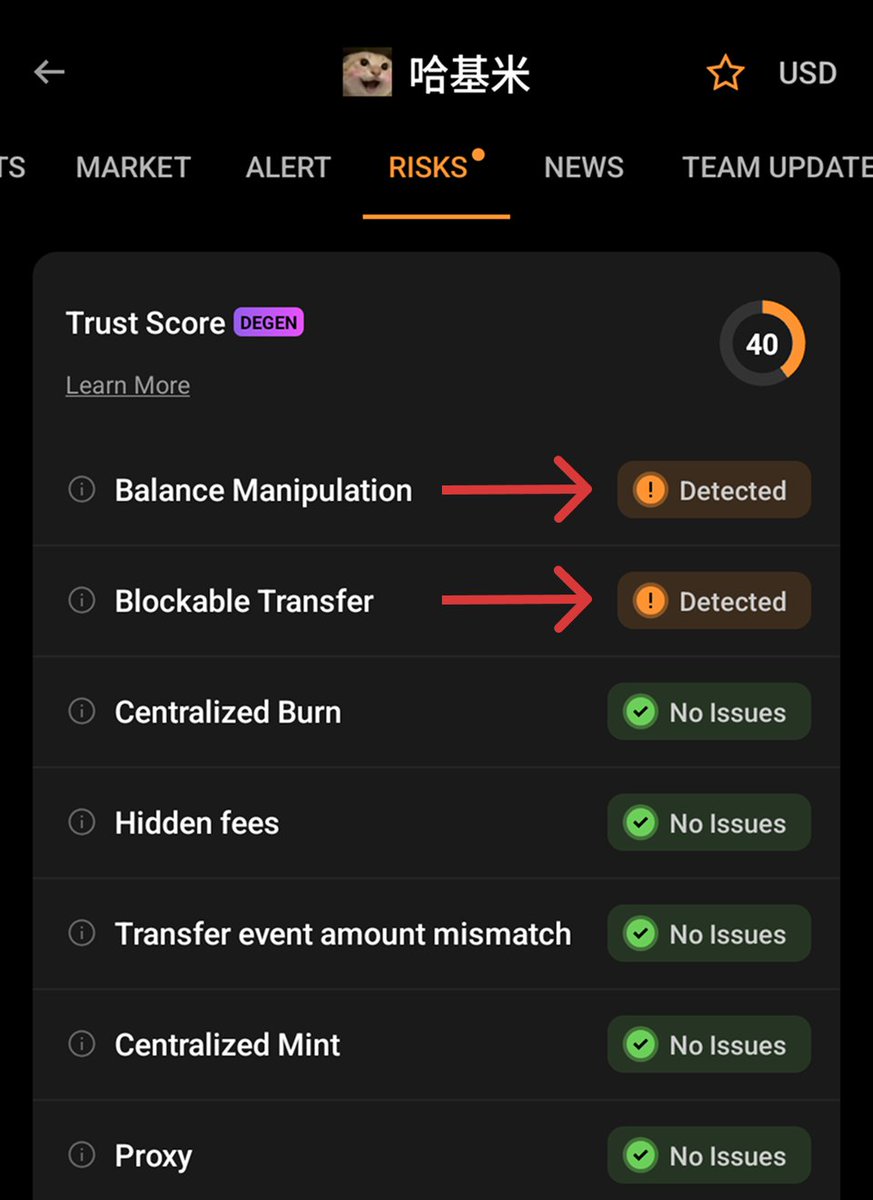Change currency via USD selector

[807, 73]
